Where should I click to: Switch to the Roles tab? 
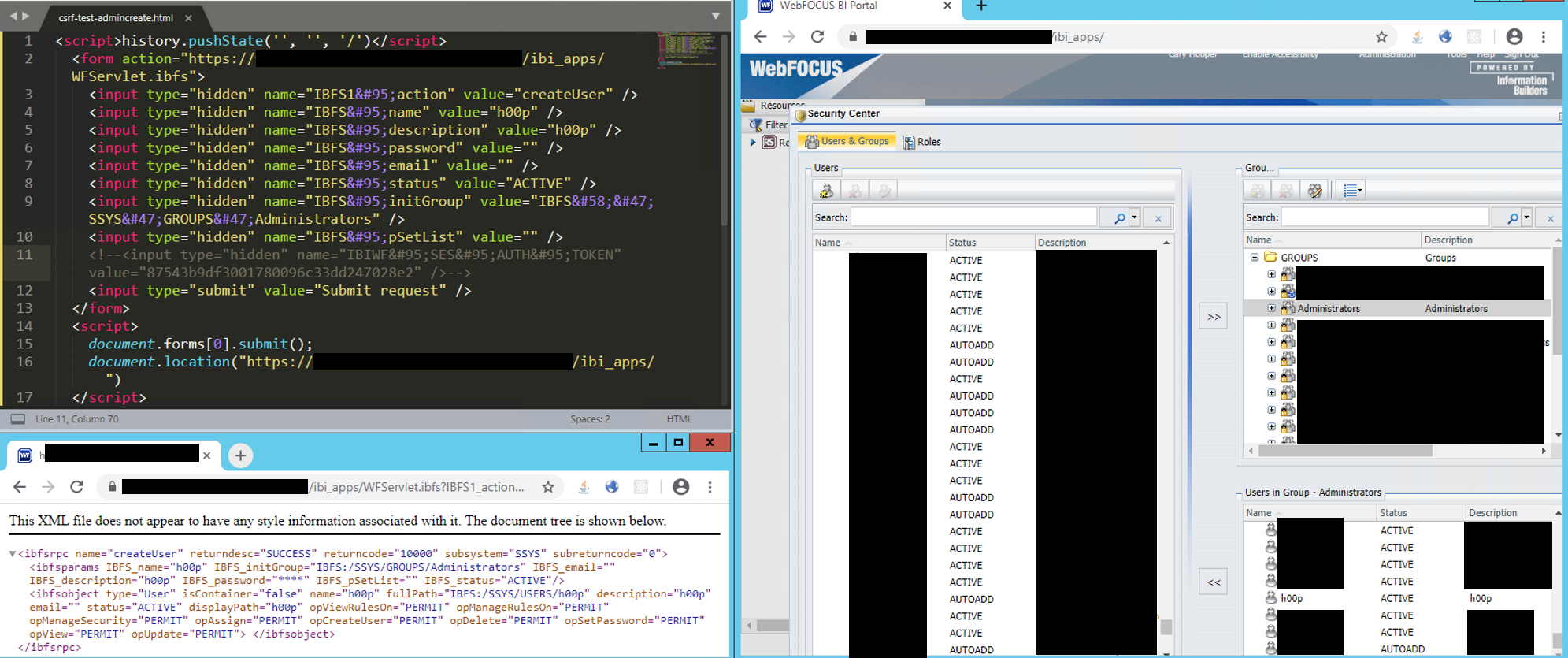click(x=921, y=142)
